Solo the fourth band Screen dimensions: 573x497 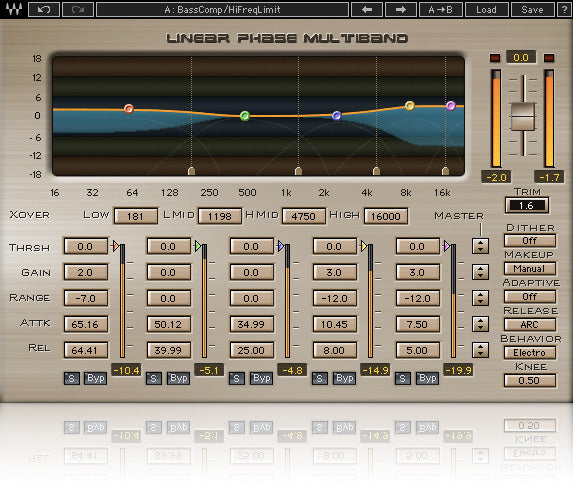click(x=320, y=379)
